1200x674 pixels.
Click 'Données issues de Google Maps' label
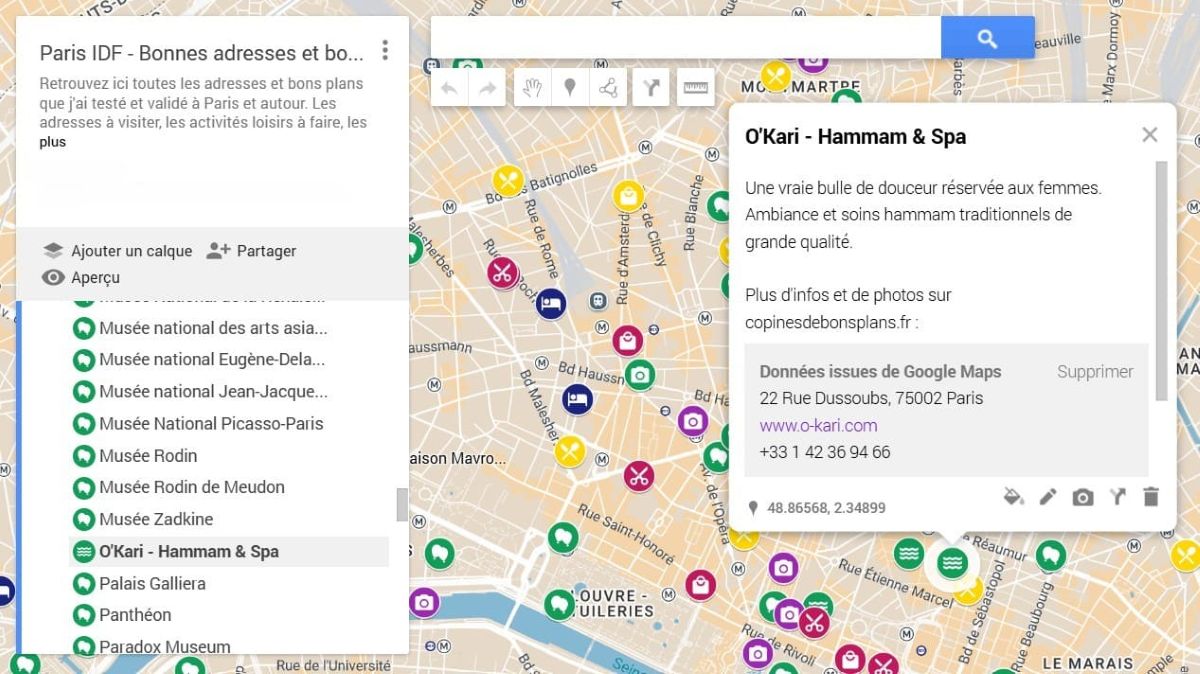point(880,371)
